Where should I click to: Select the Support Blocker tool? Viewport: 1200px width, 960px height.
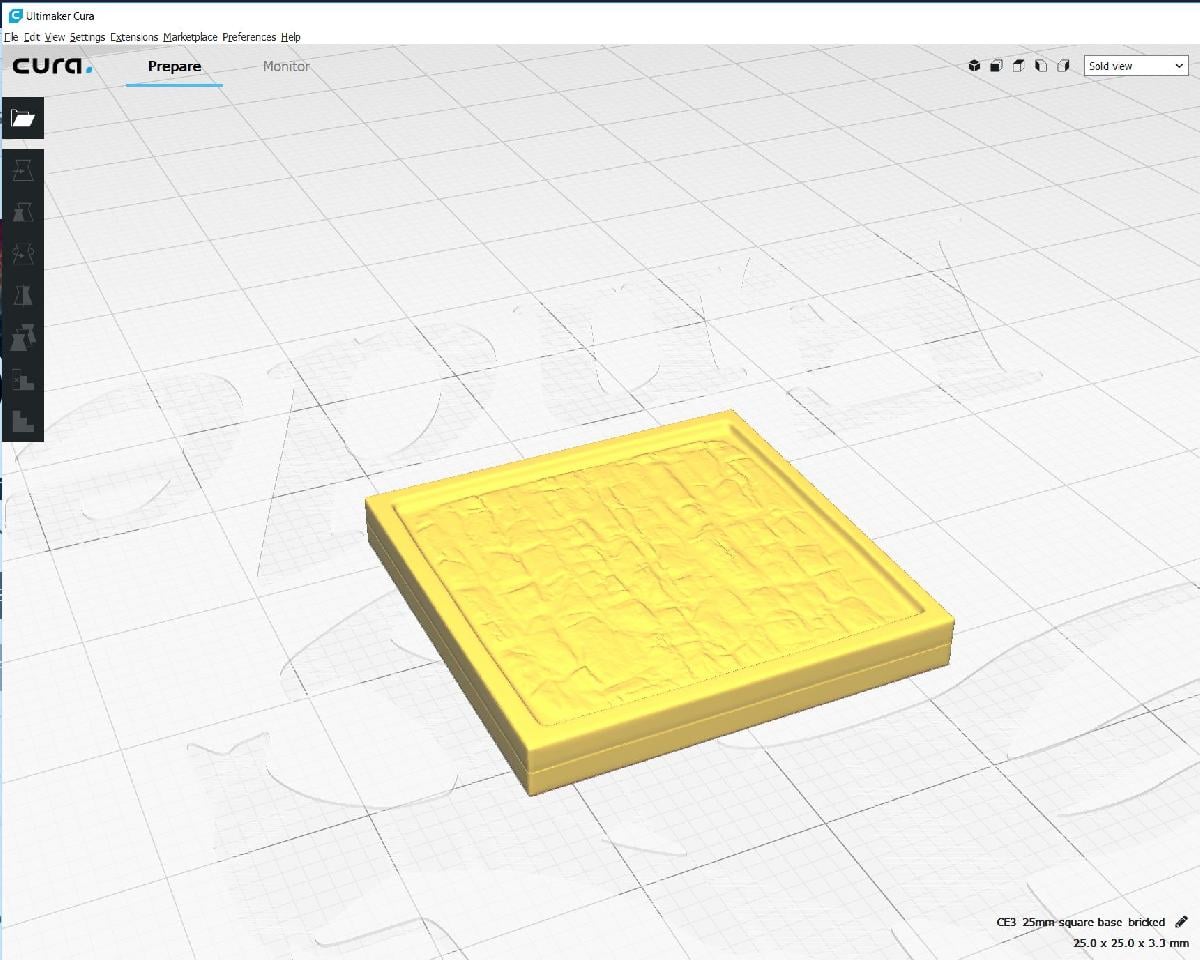(x=22, y=379)
